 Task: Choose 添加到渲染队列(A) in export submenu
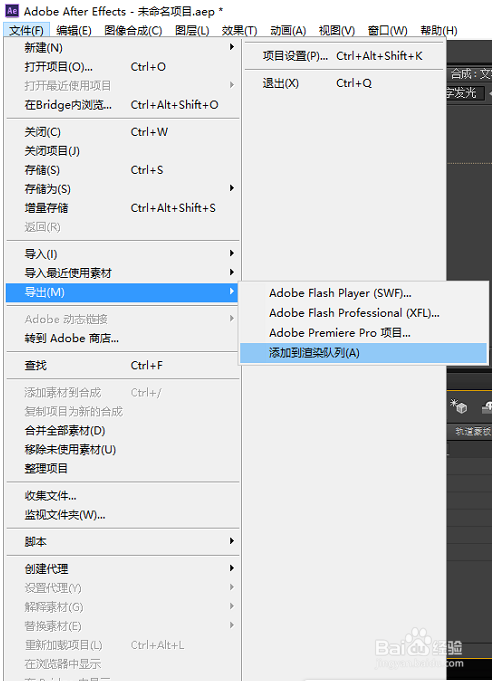click(x=363, y=353)
